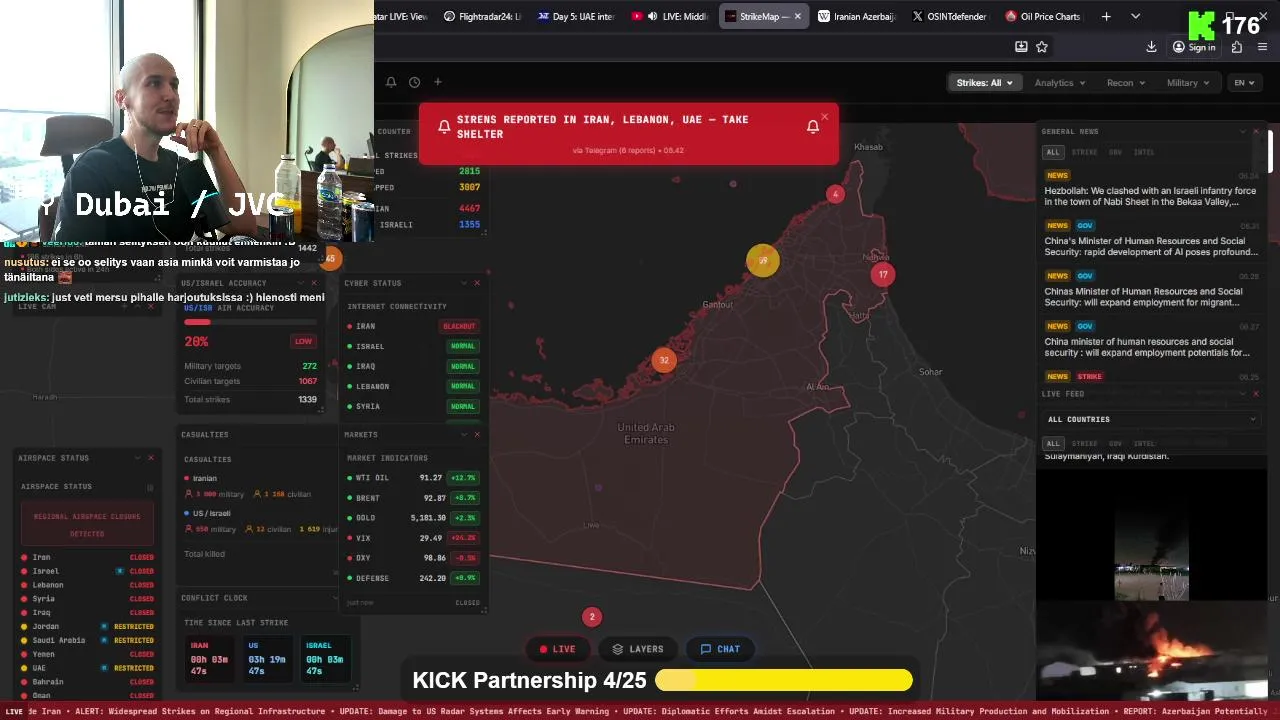Click the General News panel scrollbar
The image size is (1280, 720).
click(x=1272, y=153)
